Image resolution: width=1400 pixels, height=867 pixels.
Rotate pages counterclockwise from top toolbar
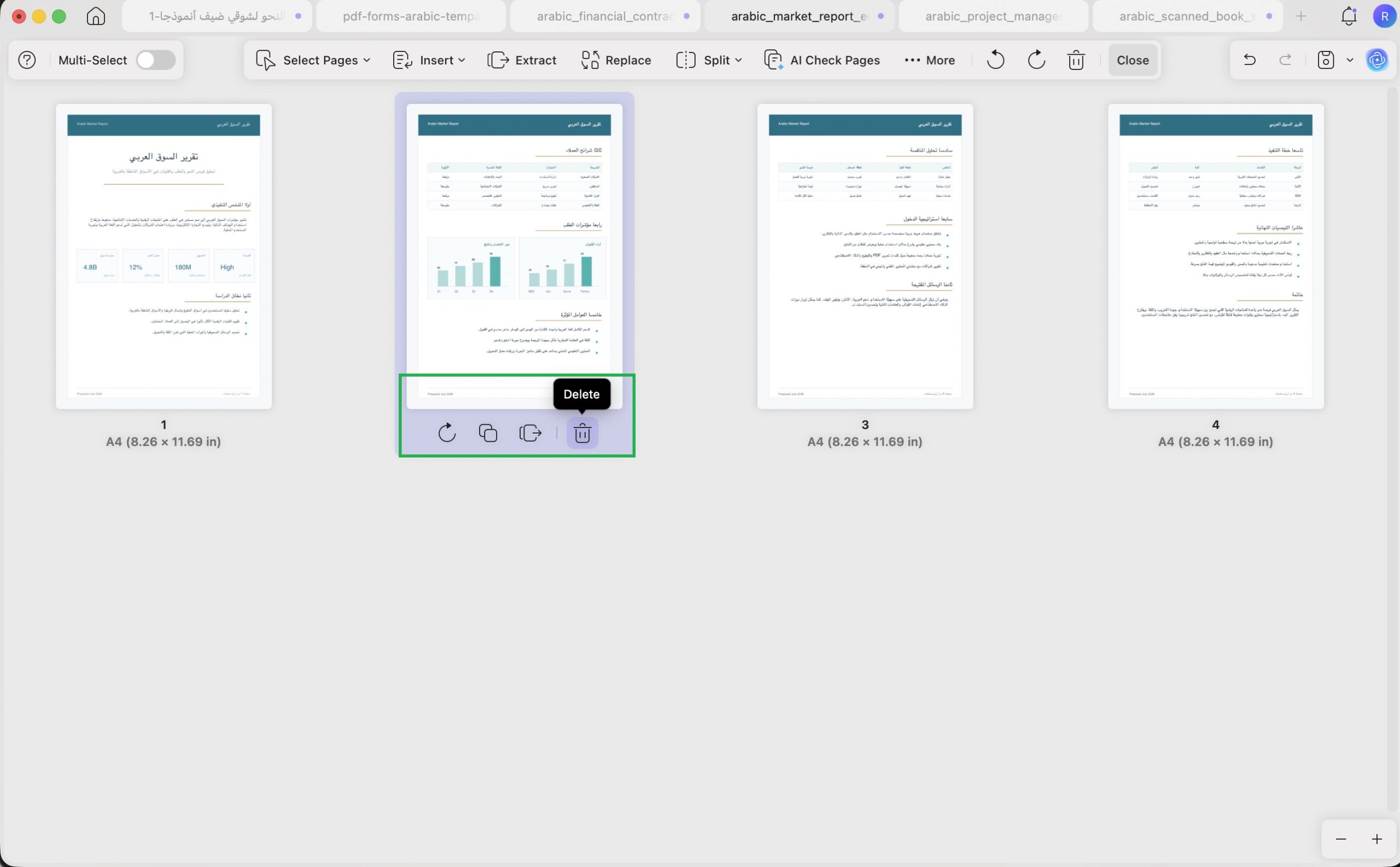tap(996, 60)
